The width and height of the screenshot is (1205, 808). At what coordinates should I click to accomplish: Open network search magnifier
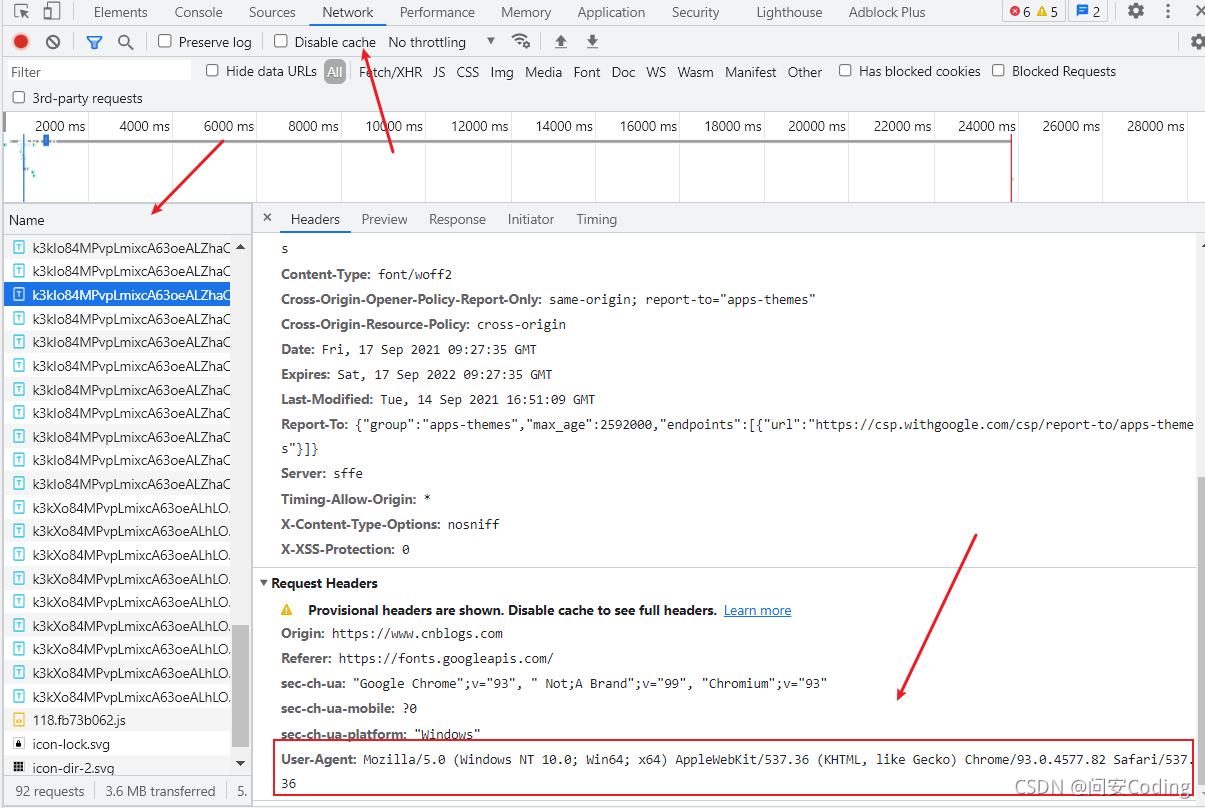click(x=125, y=42)
